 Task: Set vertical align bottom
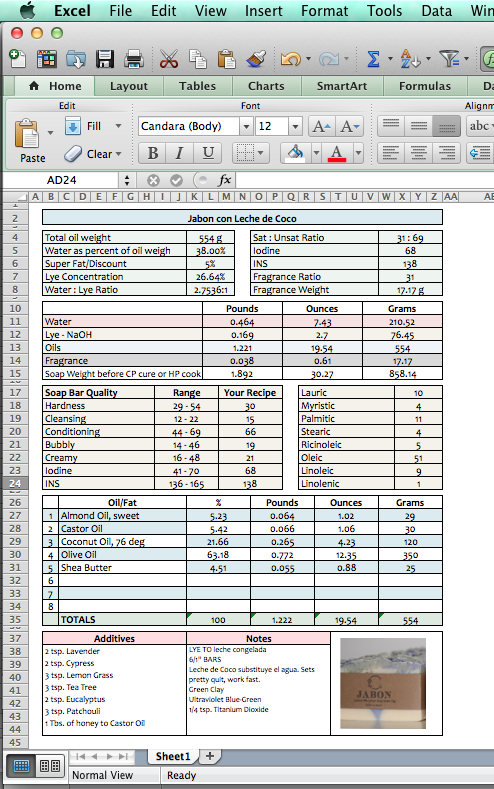[447, 125]
